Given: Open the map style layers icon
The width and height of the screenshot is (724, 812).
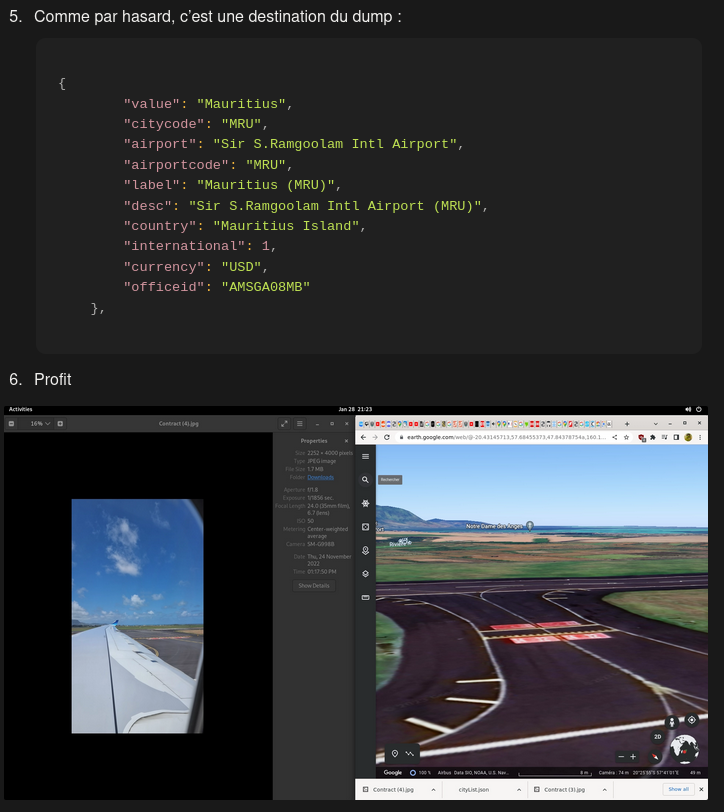Looking at the screenshot, I should pyautogui.click(x=365, y=573).
